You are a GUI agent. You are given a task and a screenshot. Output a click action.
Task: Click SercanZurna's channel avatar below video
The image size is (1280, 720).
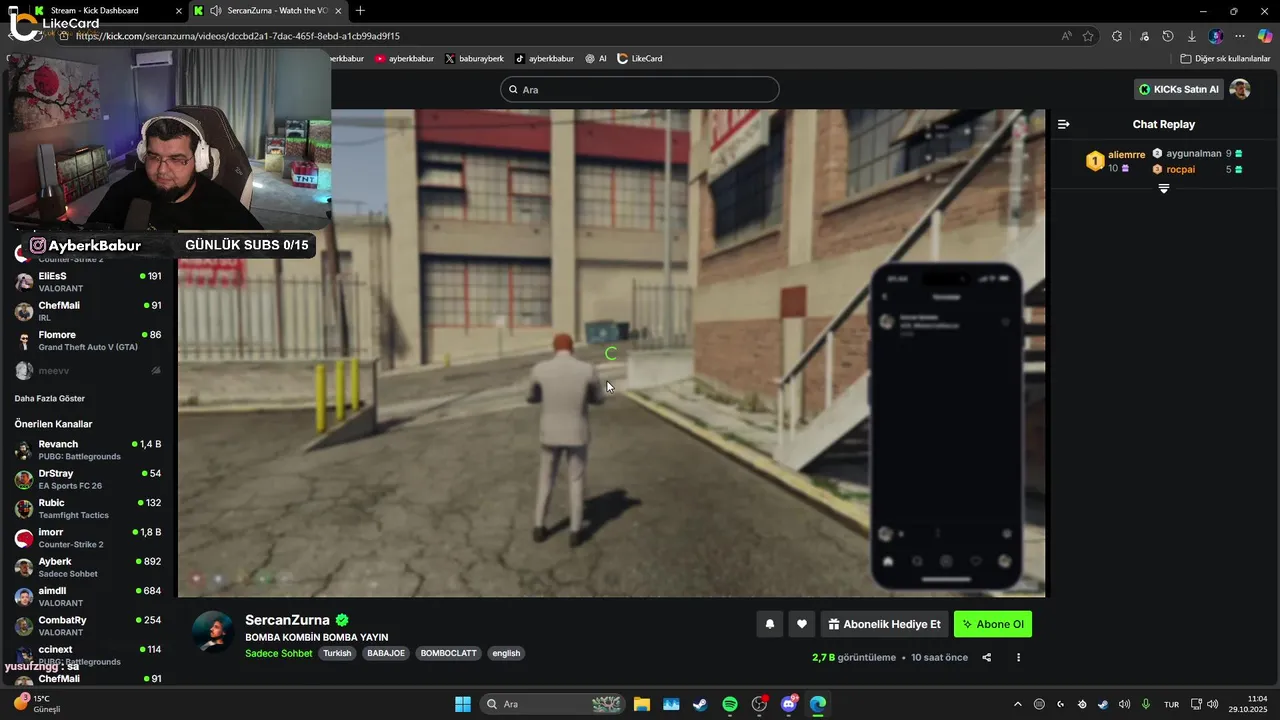pos(212,631)
